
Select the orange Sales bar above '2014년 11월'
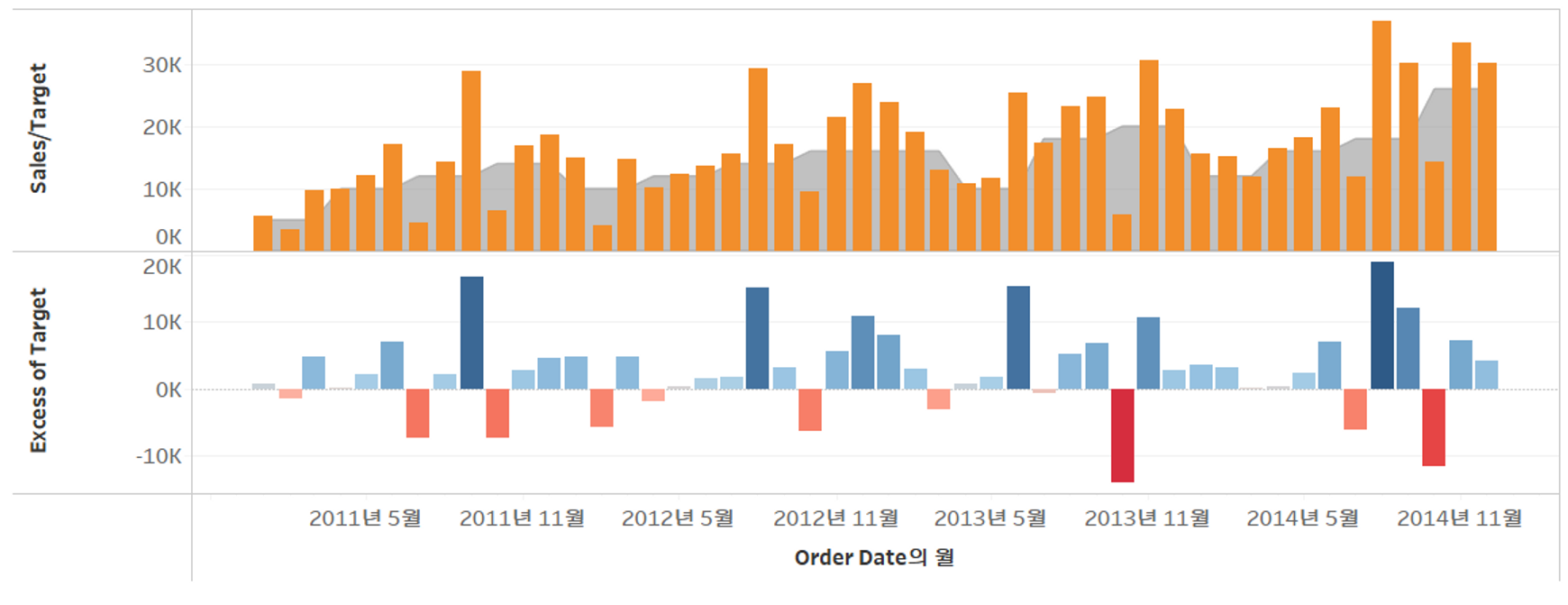[1461, 147]
